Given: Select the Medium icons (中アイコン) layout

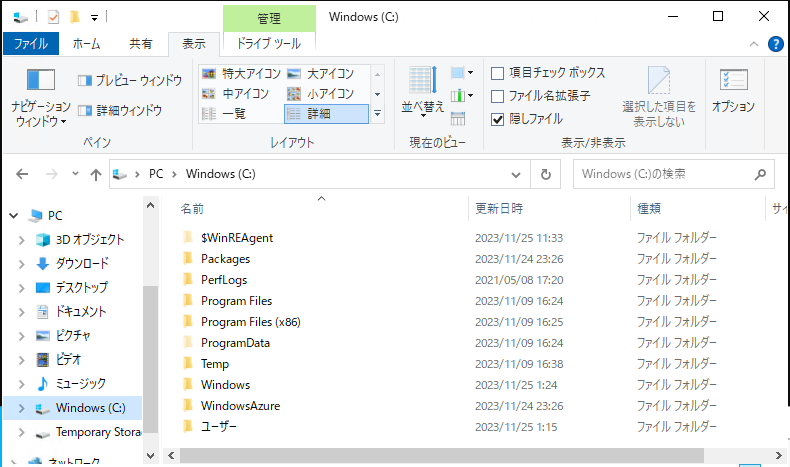Looking at the screenshot, I should tap(235, 94).
